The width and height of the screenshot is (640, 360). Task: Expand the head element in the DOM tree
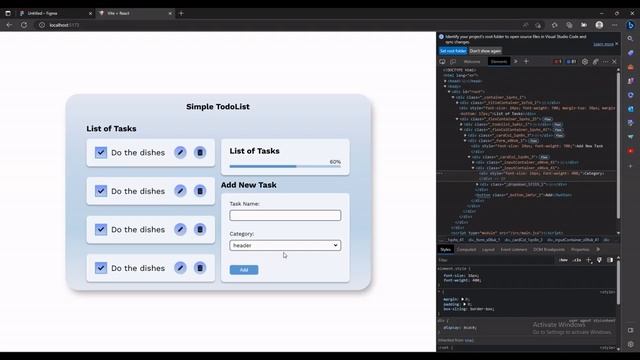[x=445, y=81]
